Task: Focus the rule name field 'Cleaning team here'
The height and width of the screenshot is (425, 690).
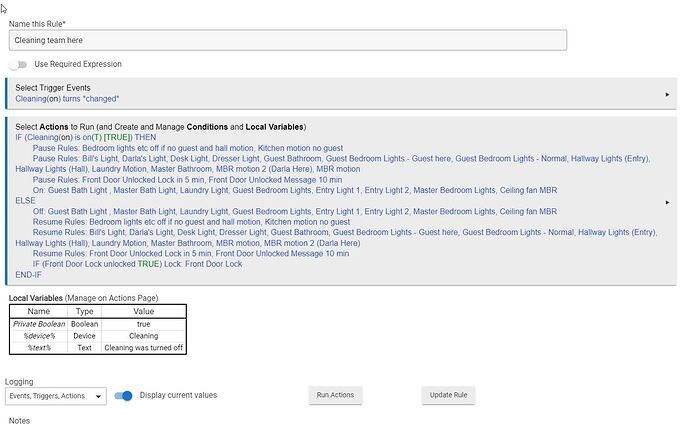Action: [x=287, y=40]
